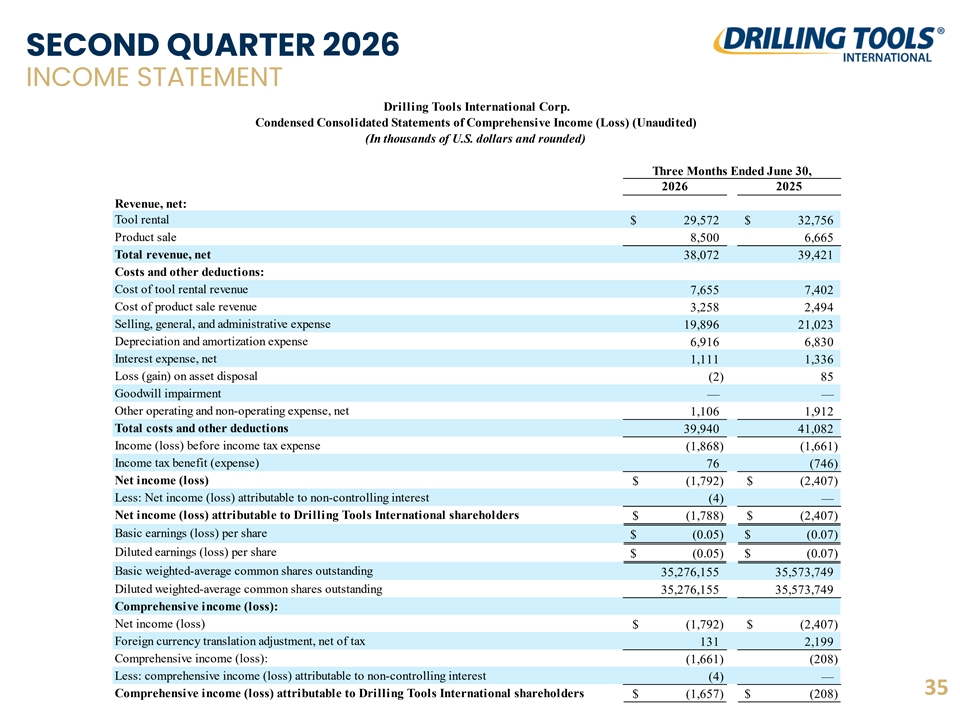
Task: Select the "Revenue, net:" section label
Action: [151, 204]
